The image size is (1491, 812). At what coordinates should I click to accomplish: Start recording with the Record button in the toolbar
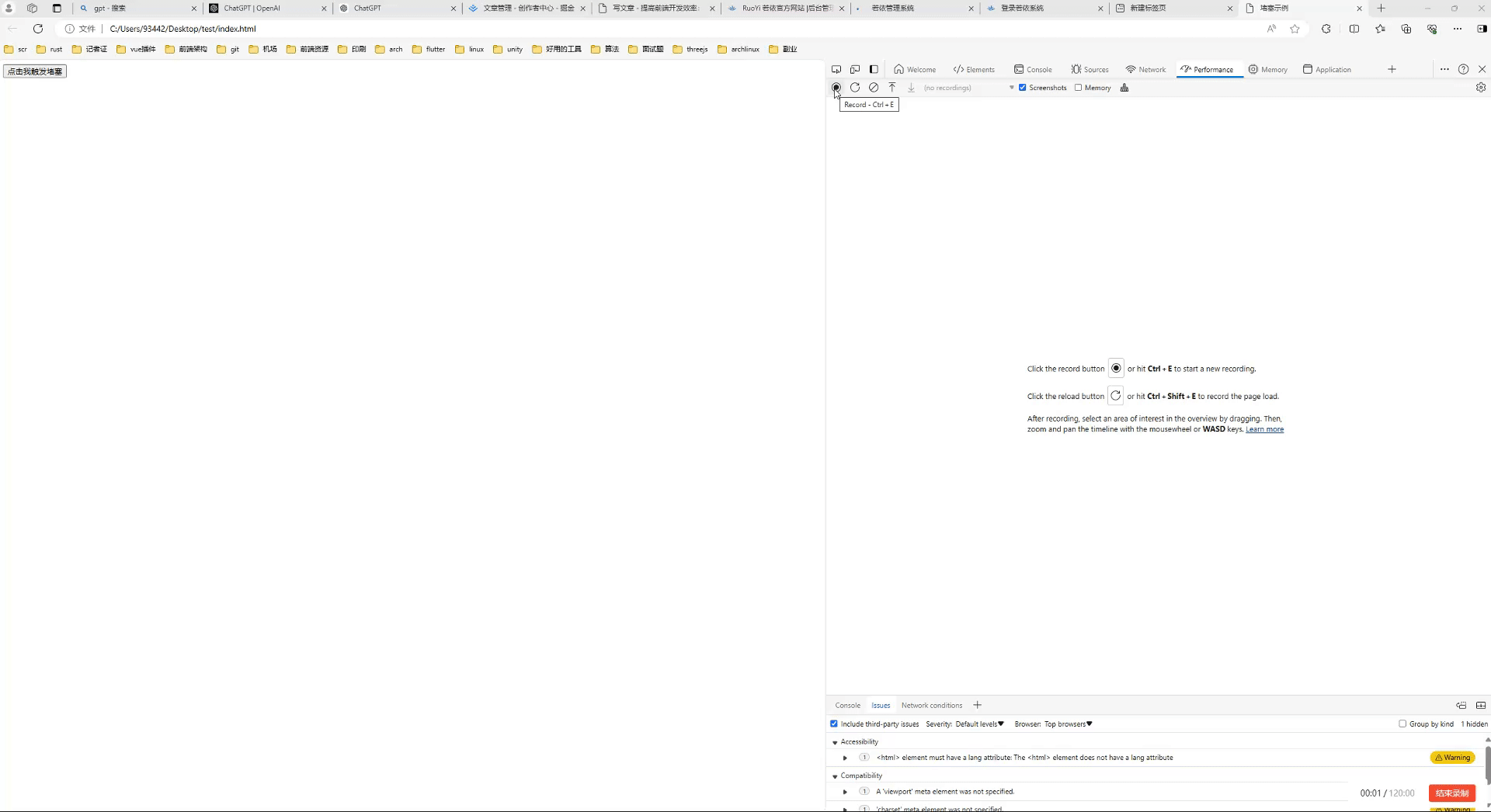[x=836, y=88]
